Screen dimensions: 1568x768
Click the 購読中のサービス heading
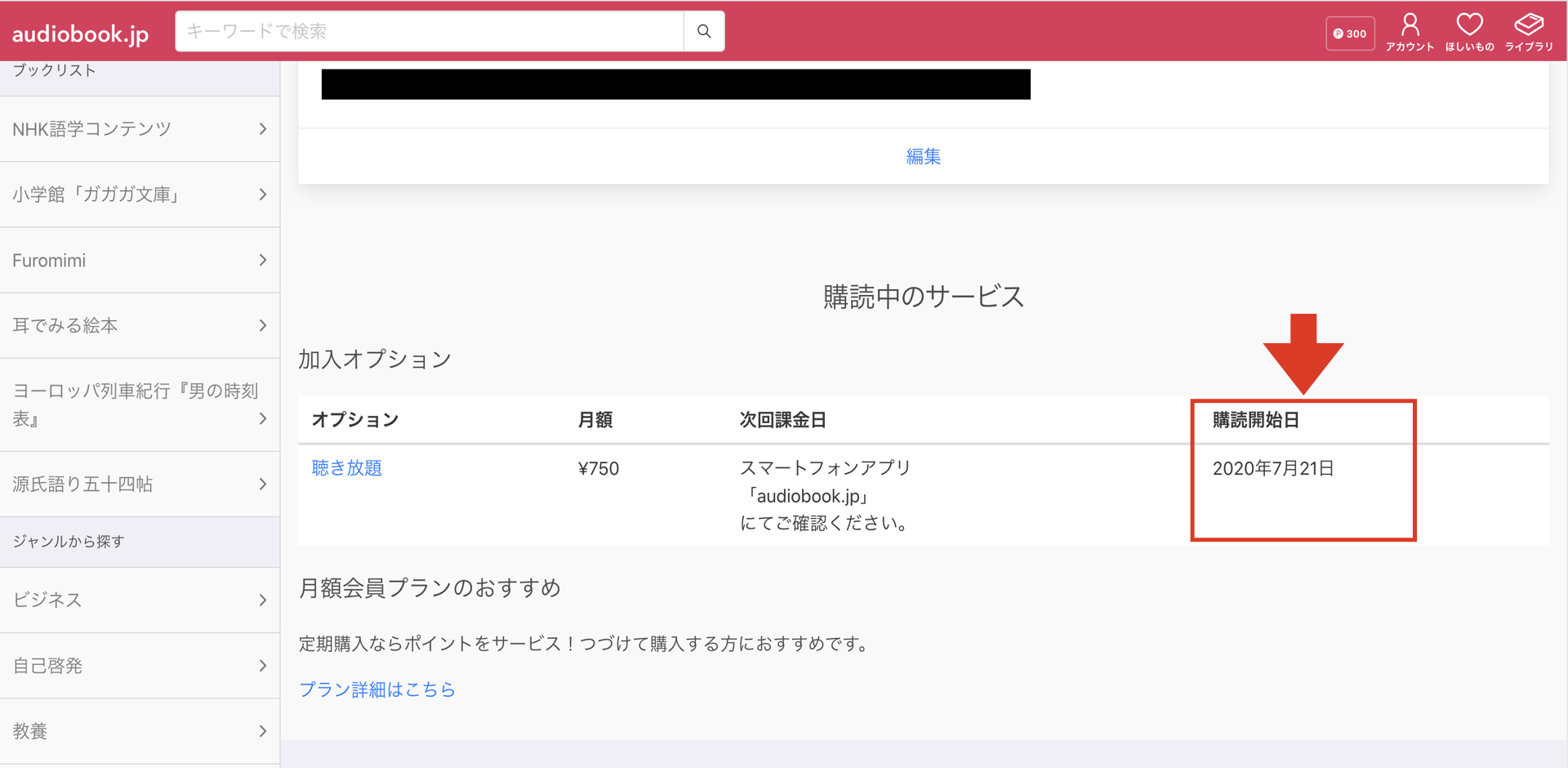923,297
